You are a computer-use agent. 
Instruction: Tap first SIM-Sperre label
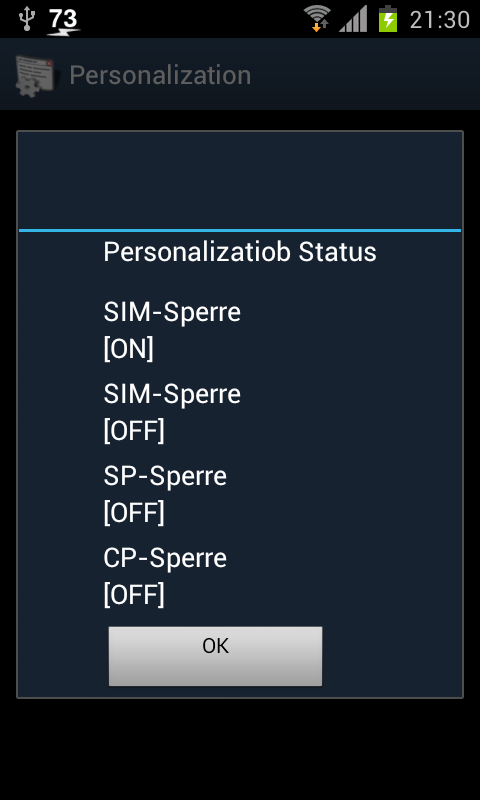coord(172,312)
